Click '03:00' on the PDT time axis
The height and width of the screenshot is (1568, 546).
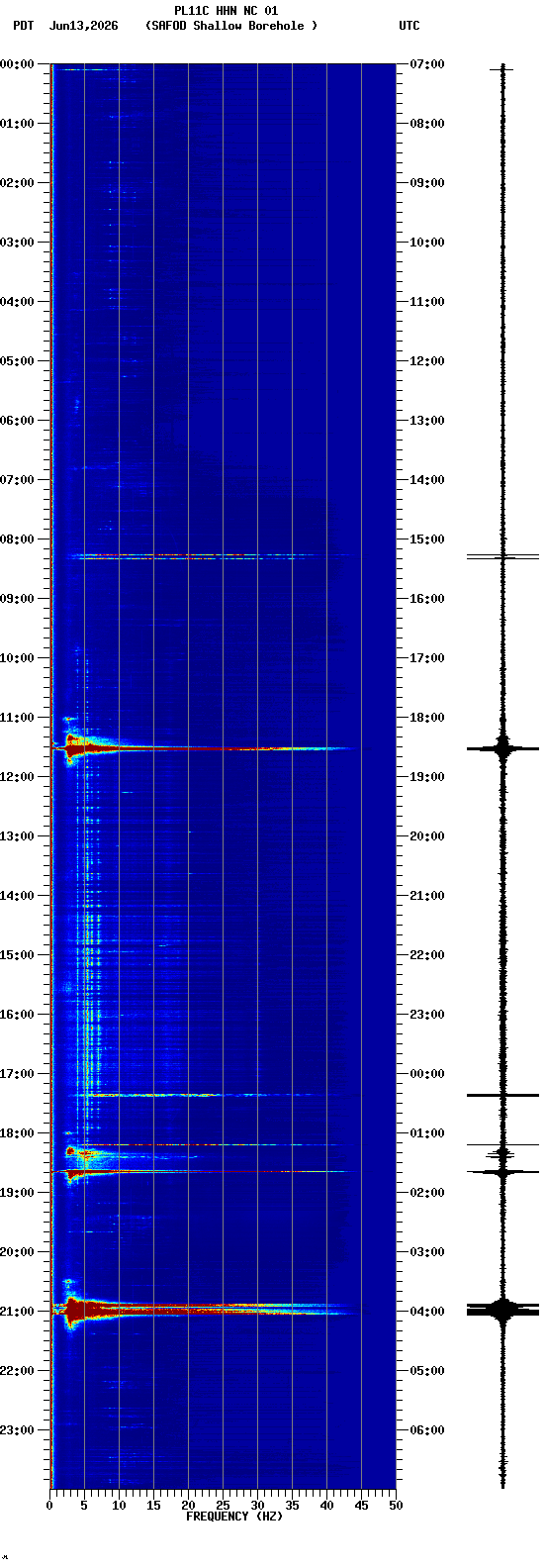click(17, 242)
